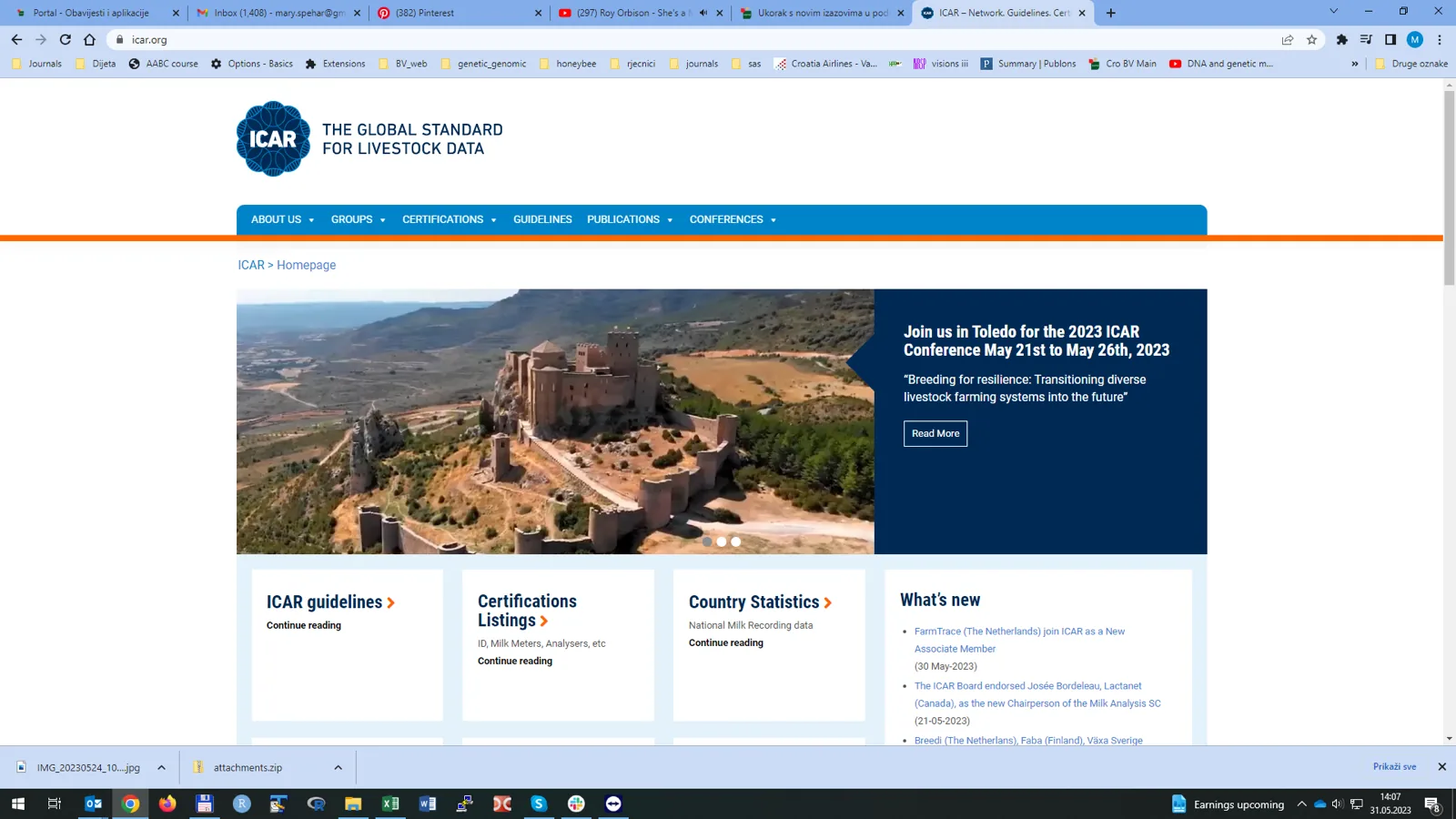Open the Josée Bordeleau chairperson news link

click(1037, 694)
